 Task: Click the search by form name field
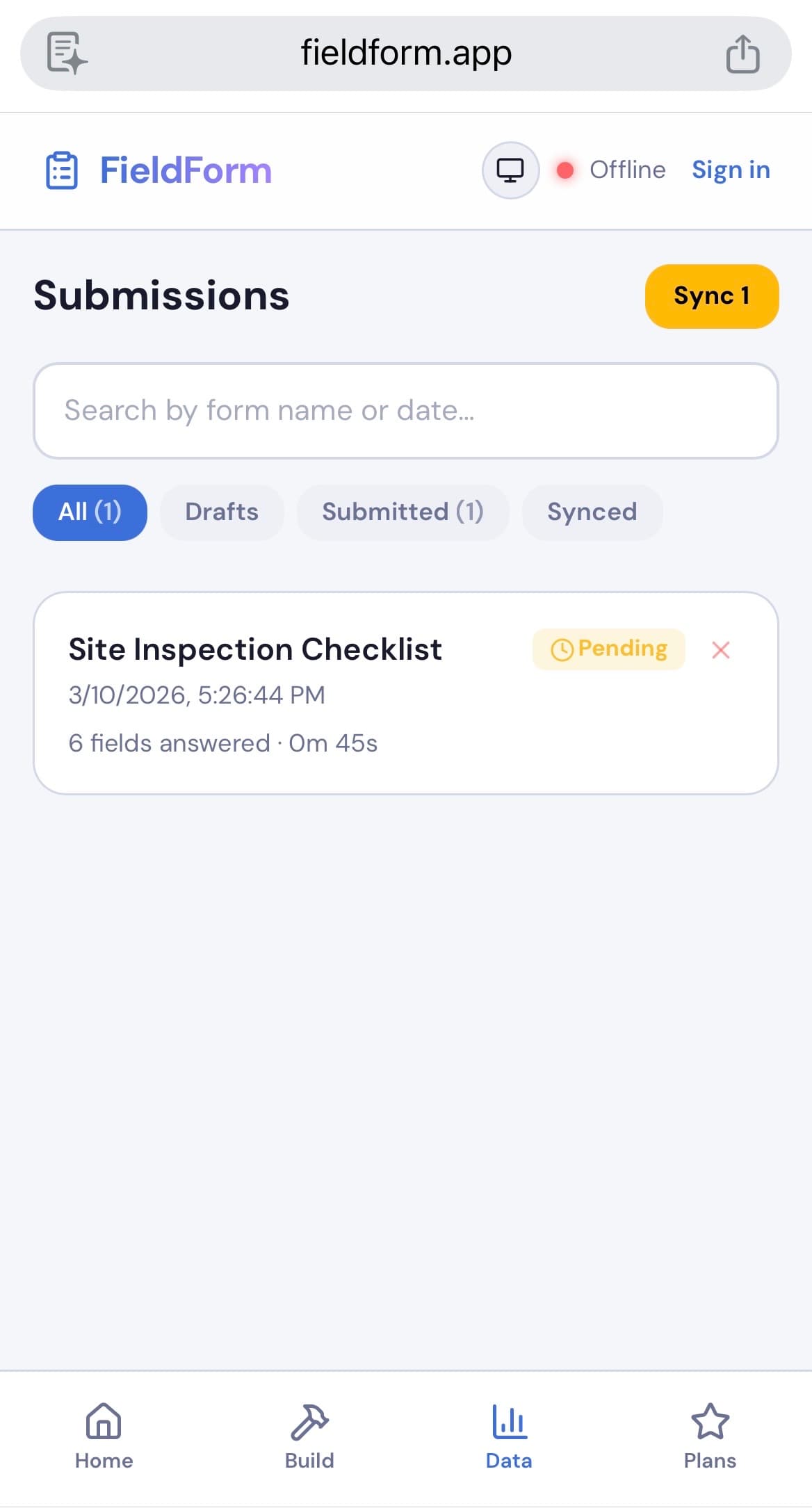click(406, 411)
